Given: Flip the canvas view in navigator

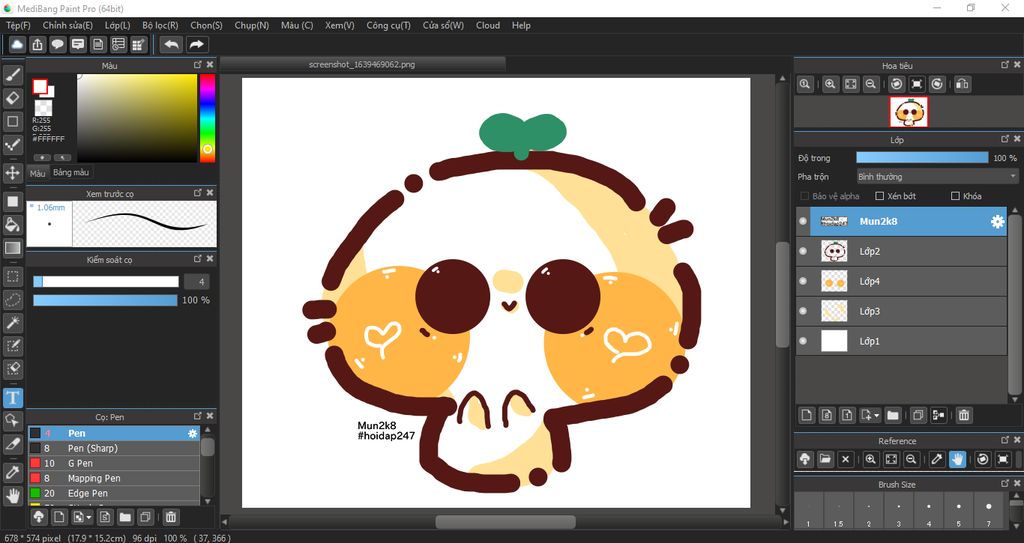Looking at the screenshot, I should click(962, 84).
